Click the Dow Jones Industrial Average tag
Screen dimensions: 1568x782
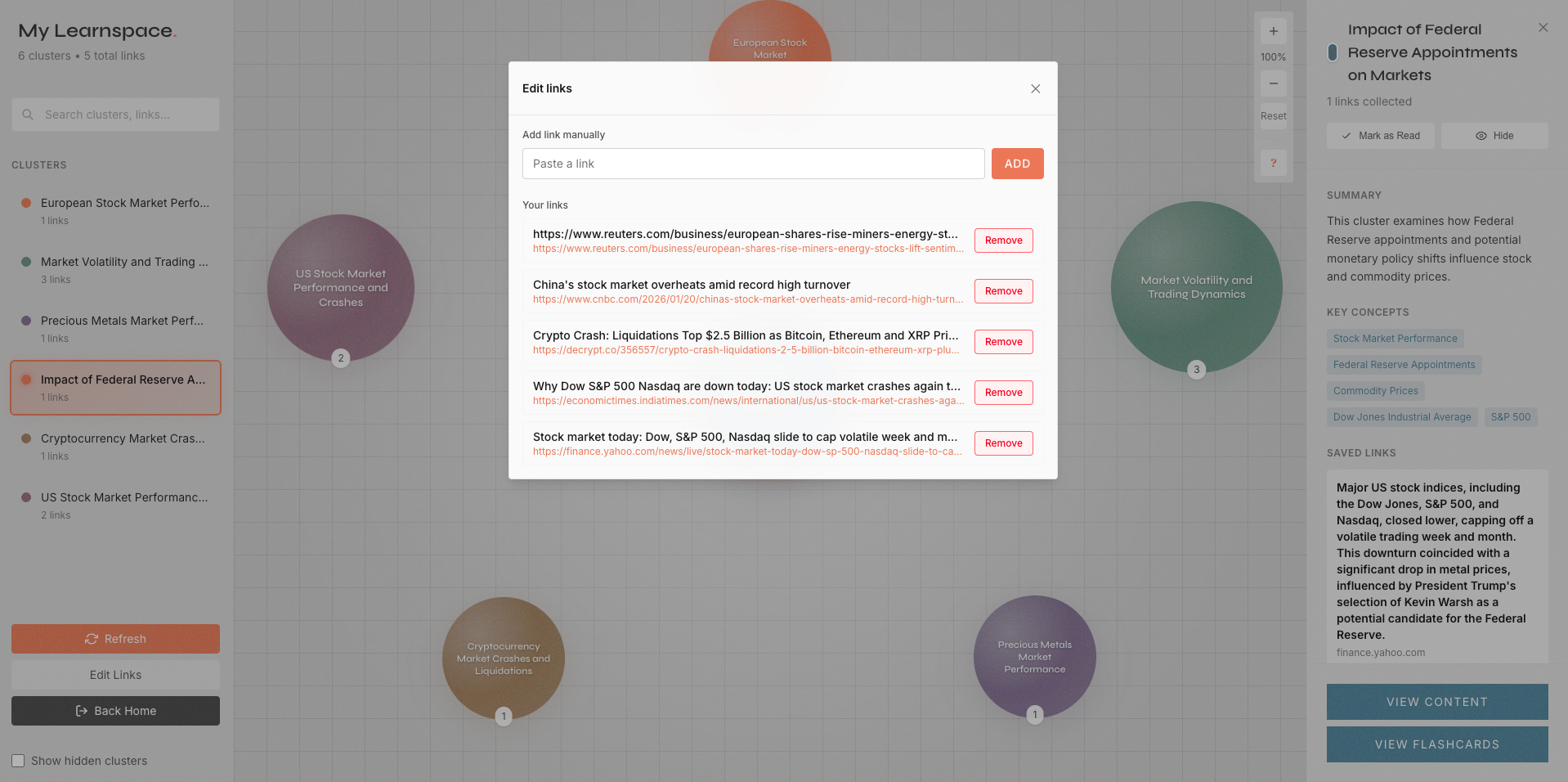1402,417
